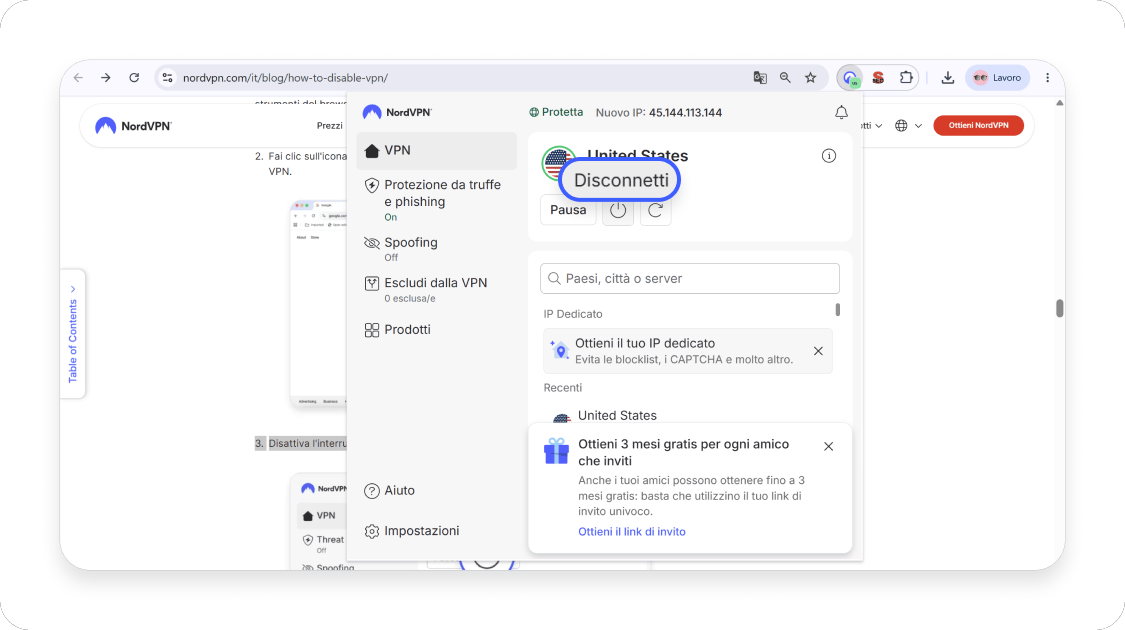The width and height of the screenshot is (1125, 630).
Task: Click the NordVPN logo on the webpage
Action: pos(133,126)
